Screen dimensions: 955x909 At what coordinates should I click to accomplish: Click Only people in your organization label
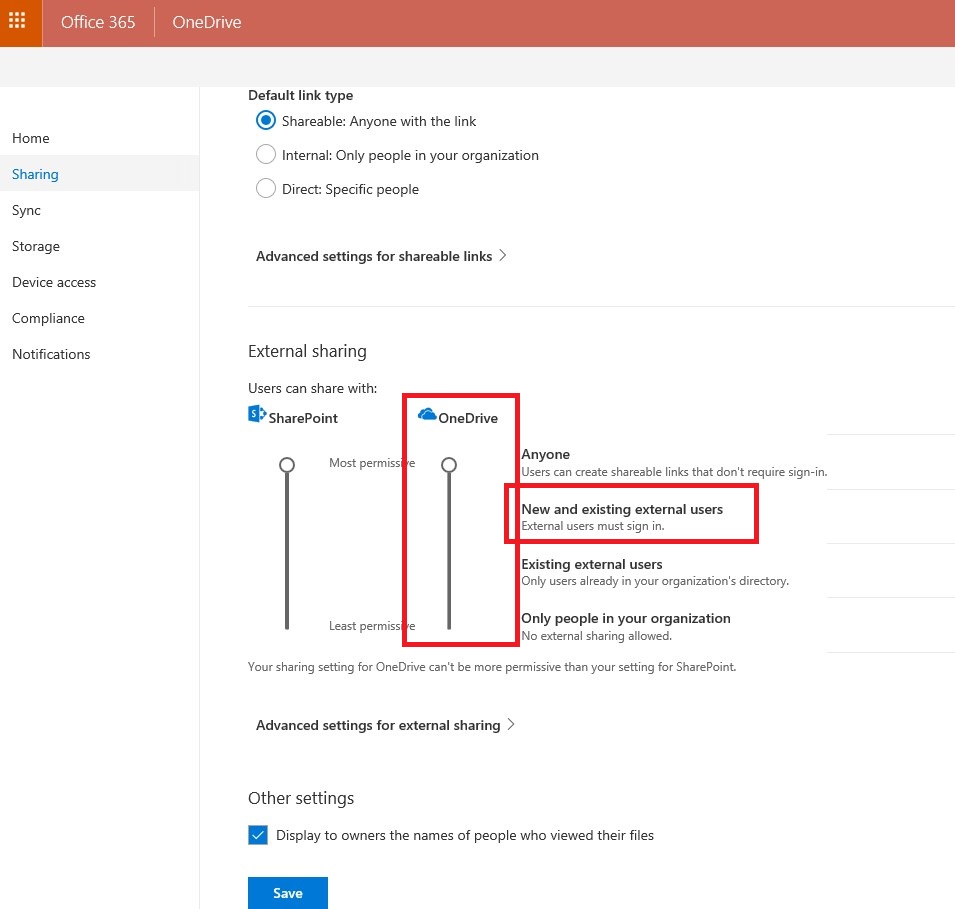pyautogui.click(x=626, y=618)
